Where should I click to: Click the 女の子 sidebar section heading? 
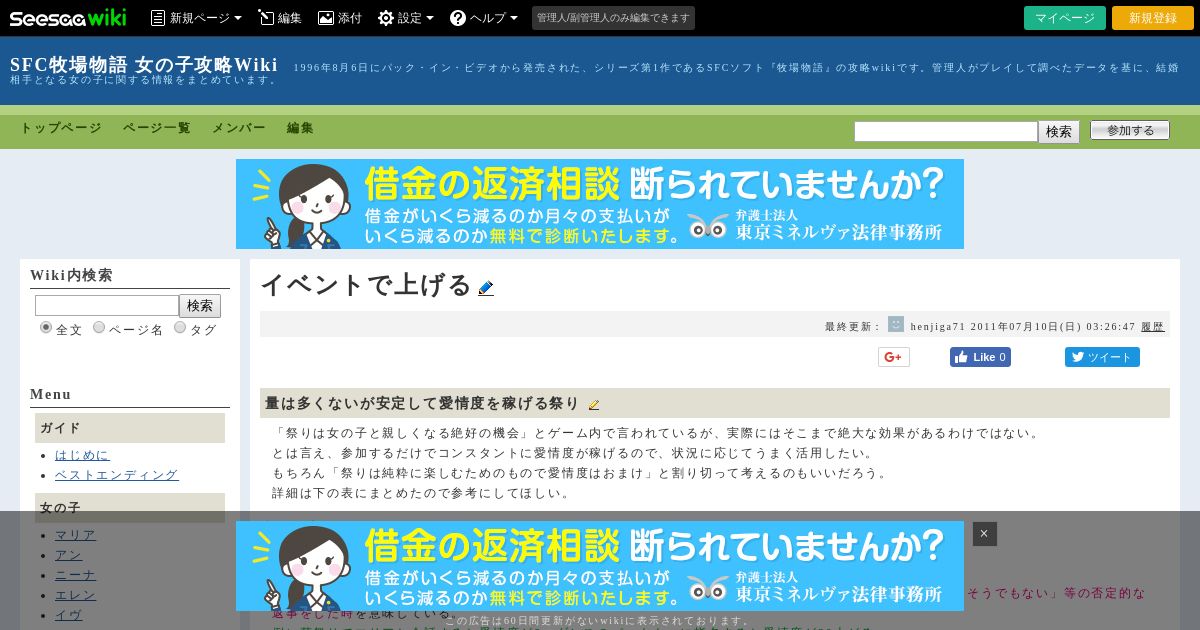130,508
